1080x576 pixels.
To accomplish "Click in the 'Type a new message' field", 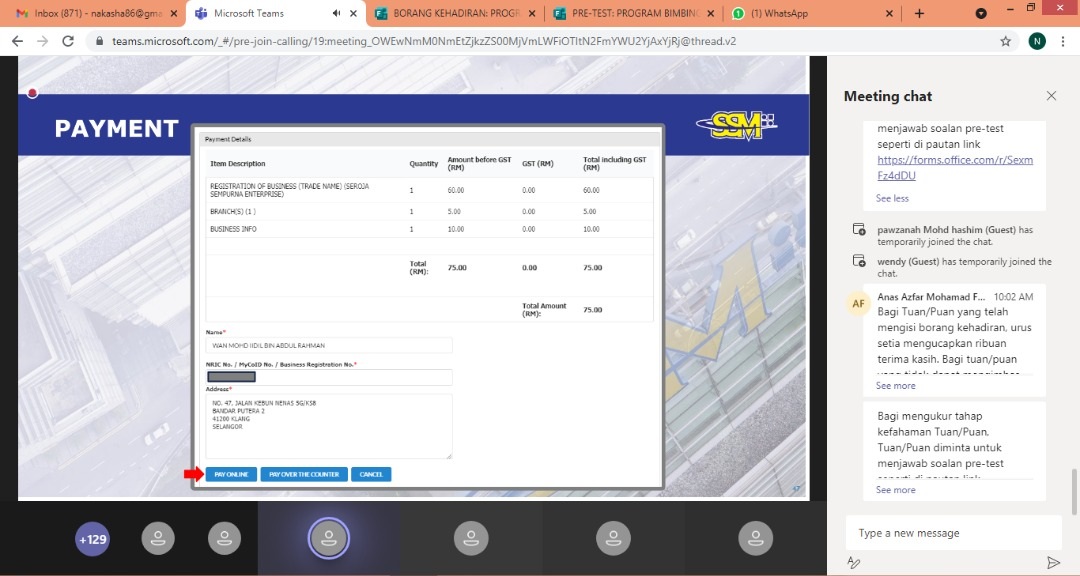I will 952,533.
